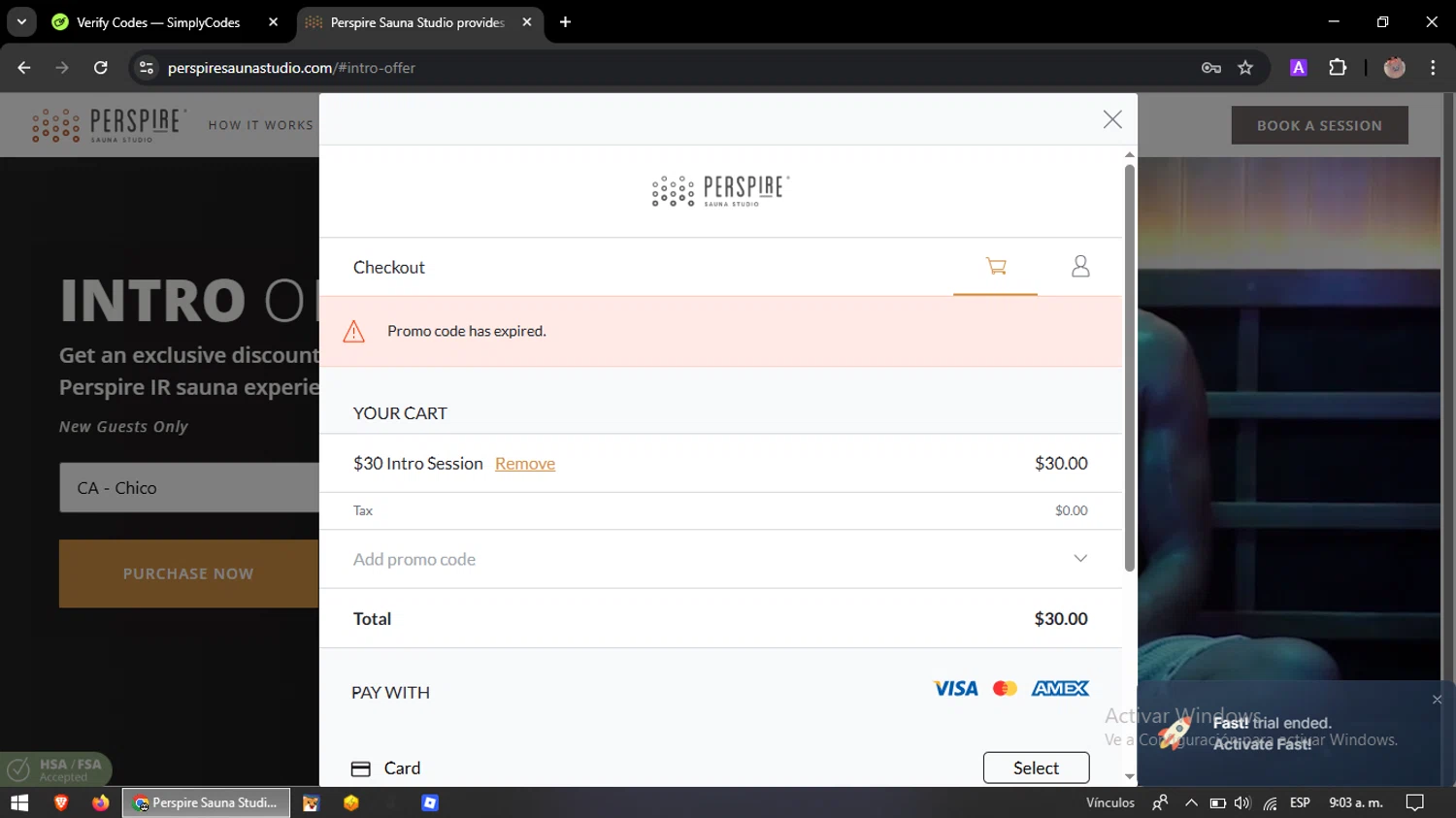Click the Total $30.00 amount

coord(1061,619)
